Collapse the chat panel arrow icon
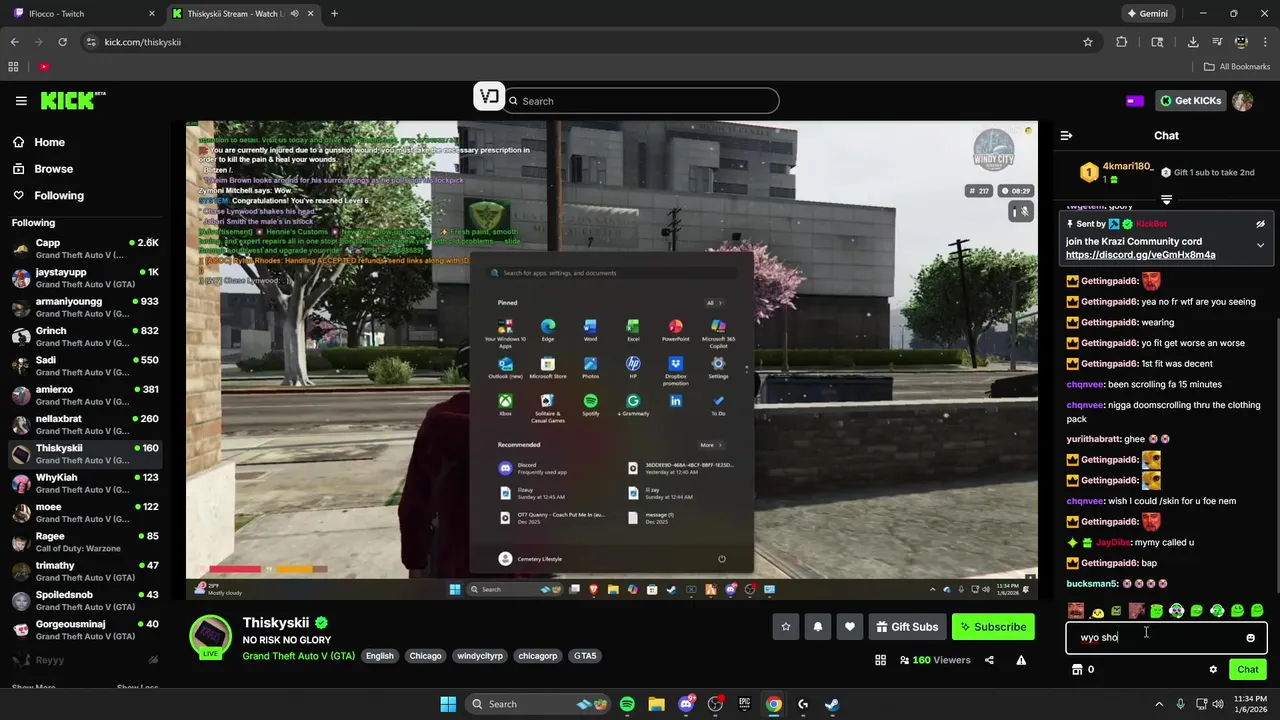 pos(1066,135)
